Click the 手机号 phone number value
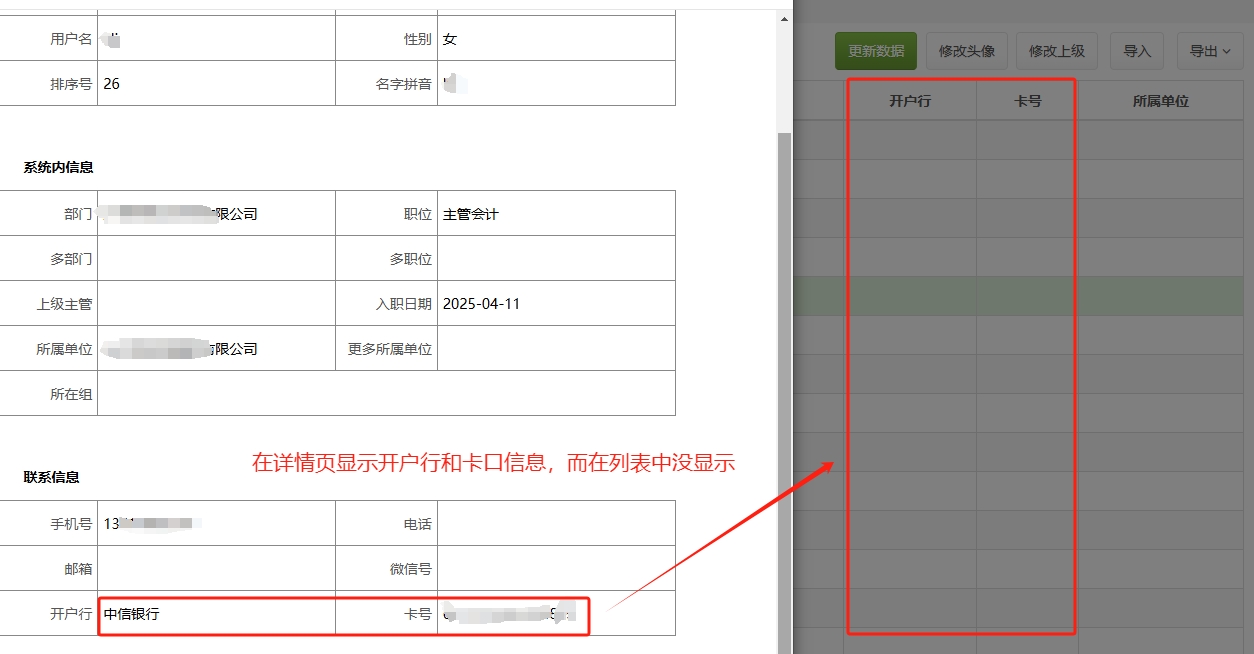The image size is (1254, 654). tap(152, 524)
